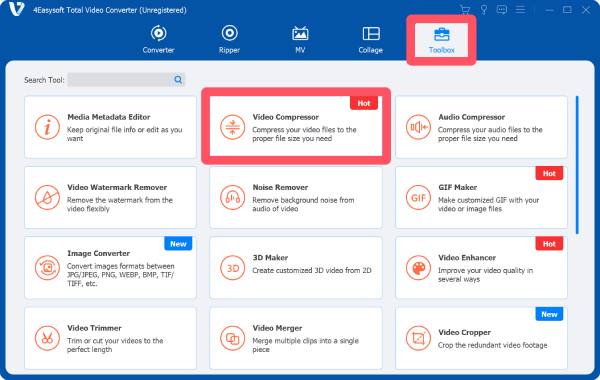Open Video Watermark Remover icon
Viewport: 600px width, 380px height.
[x=47, y=197]
